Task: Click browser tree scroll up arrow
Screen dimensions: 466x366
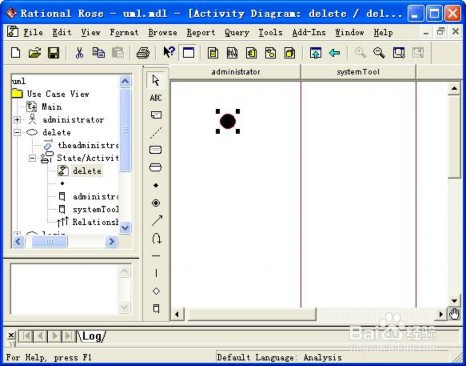Action: pyautogui.click(x=125, y=81)
